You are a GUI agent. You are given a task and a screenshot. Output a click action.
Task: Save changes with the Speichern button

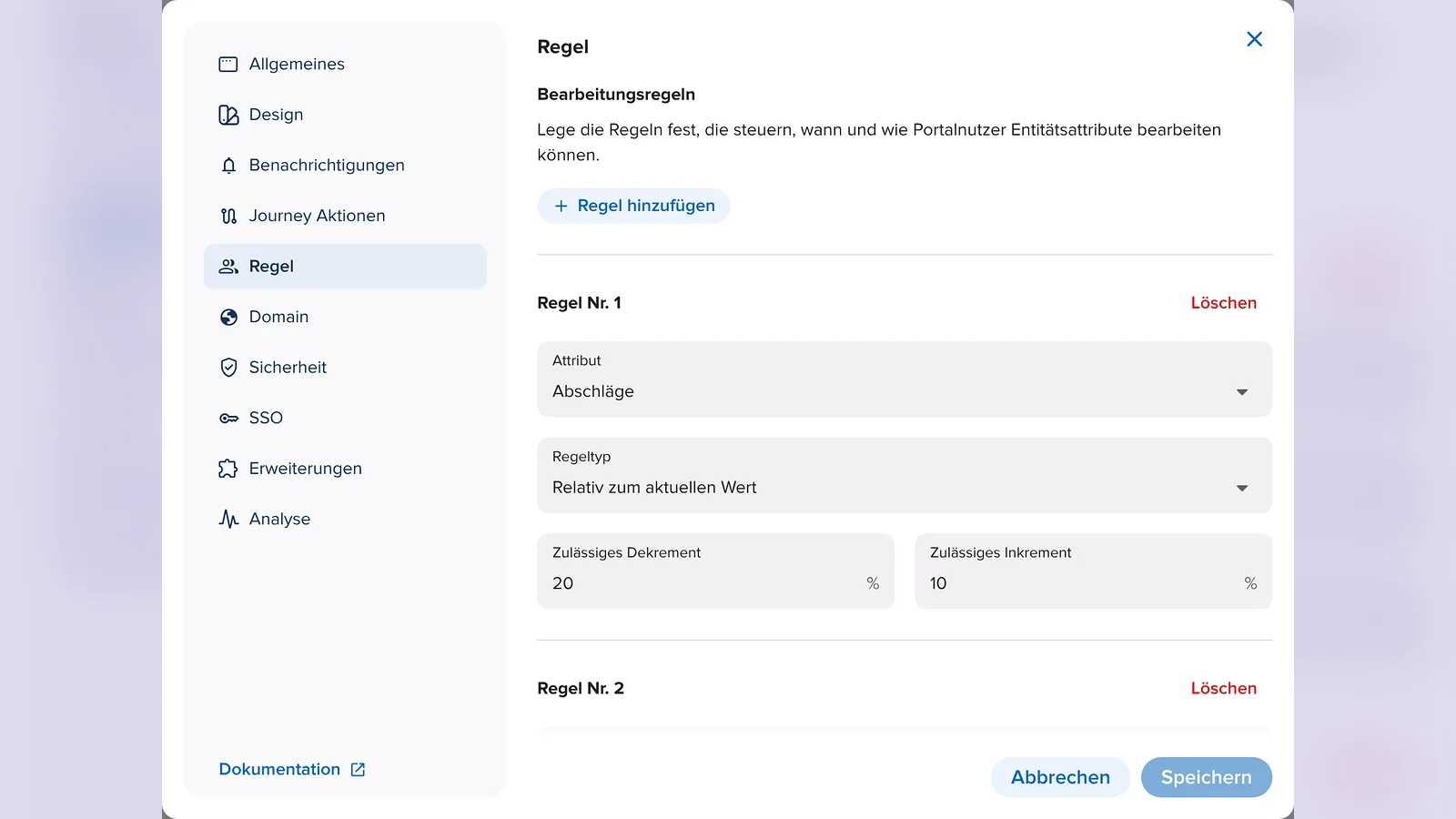pos(1206,777)
